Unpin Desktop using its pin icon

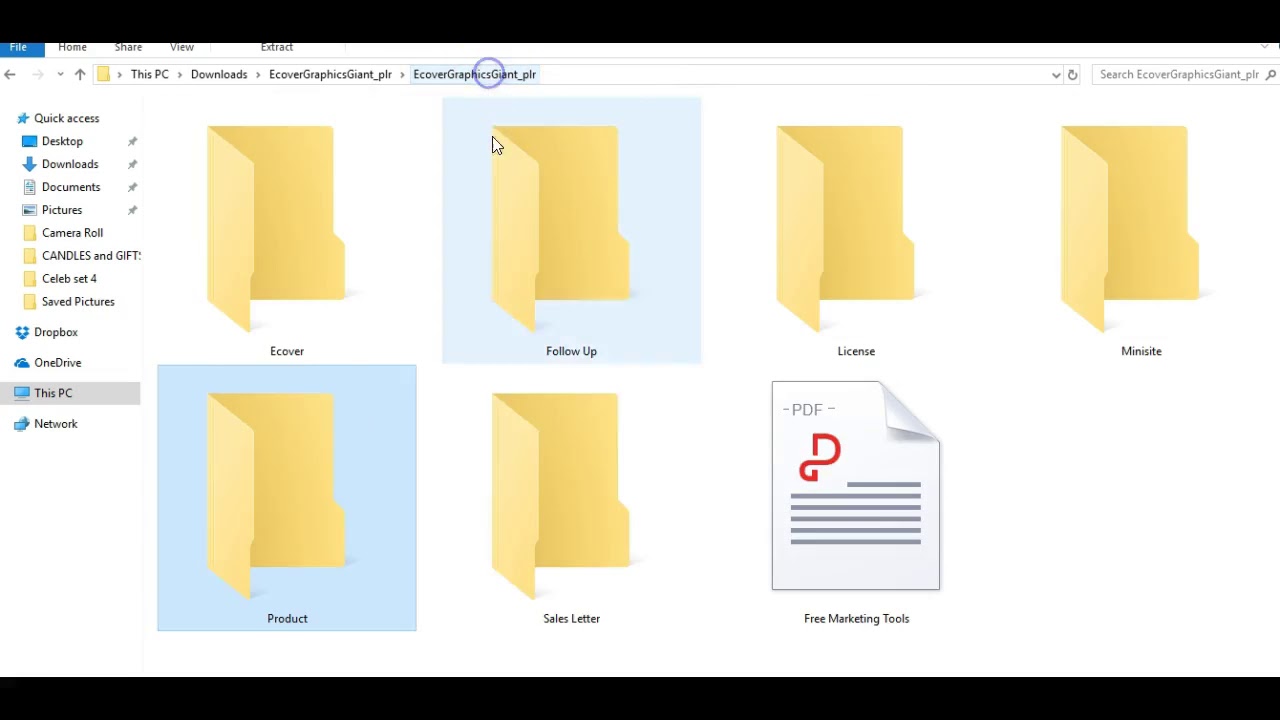click(x=132, y=141)
